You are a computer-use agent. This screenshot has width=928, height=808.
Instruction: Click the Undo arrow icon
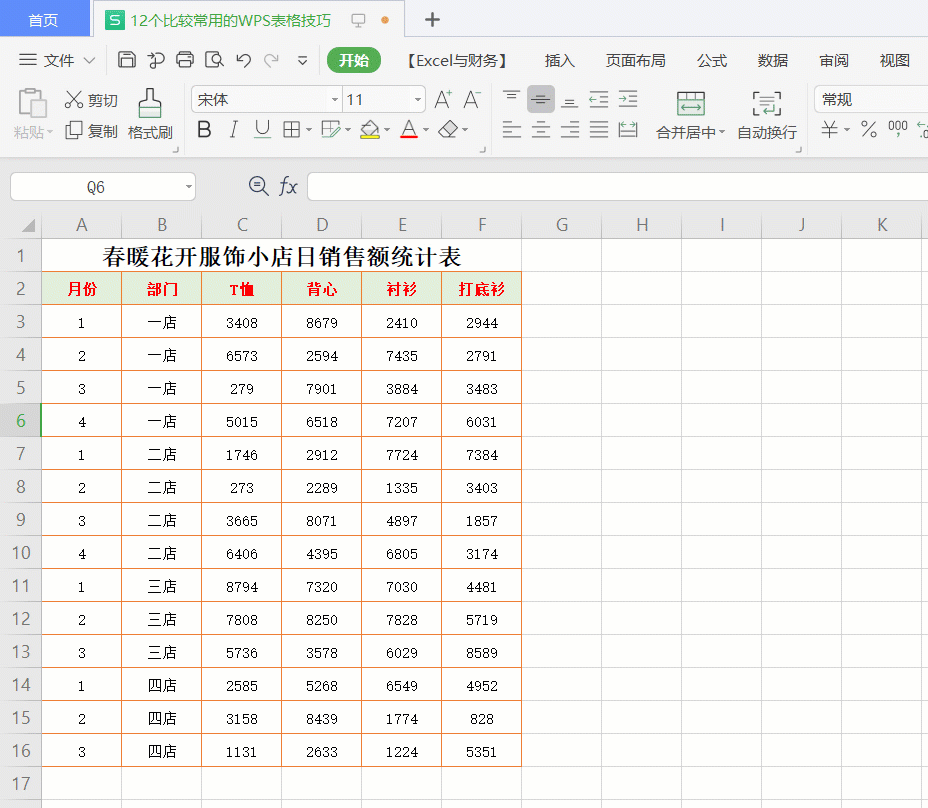(x=243, y=60)
